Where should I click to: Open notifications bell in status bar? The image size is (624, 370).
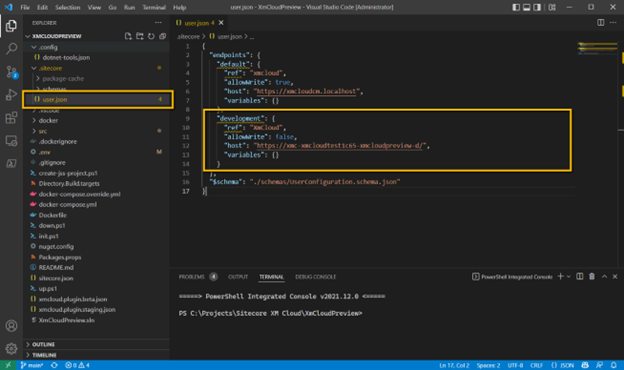pos(614,365)
